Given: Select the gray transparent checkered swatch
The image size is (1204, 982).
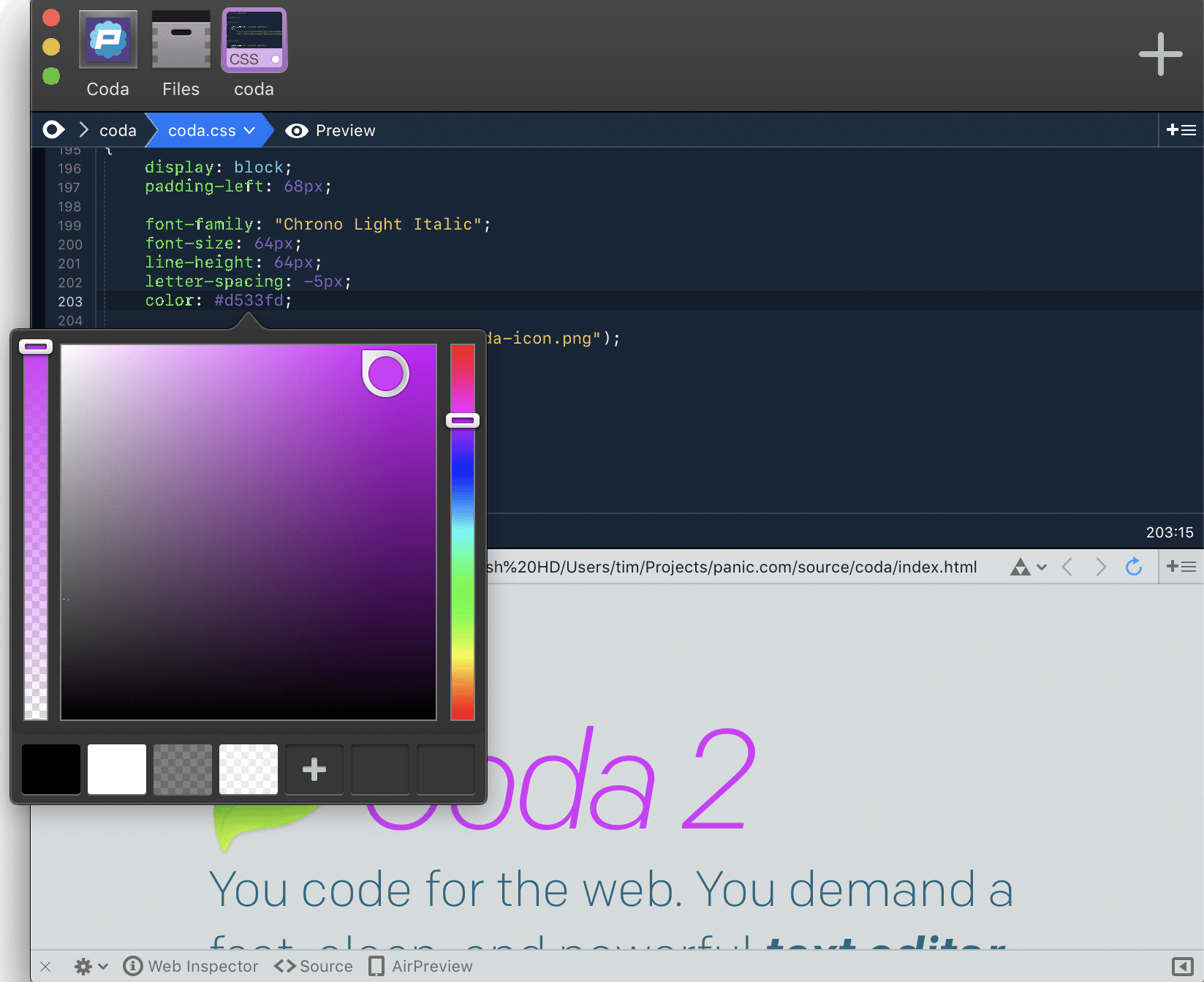Looking at the screenshot, I should pyautogui.click(x=183, y=769).
